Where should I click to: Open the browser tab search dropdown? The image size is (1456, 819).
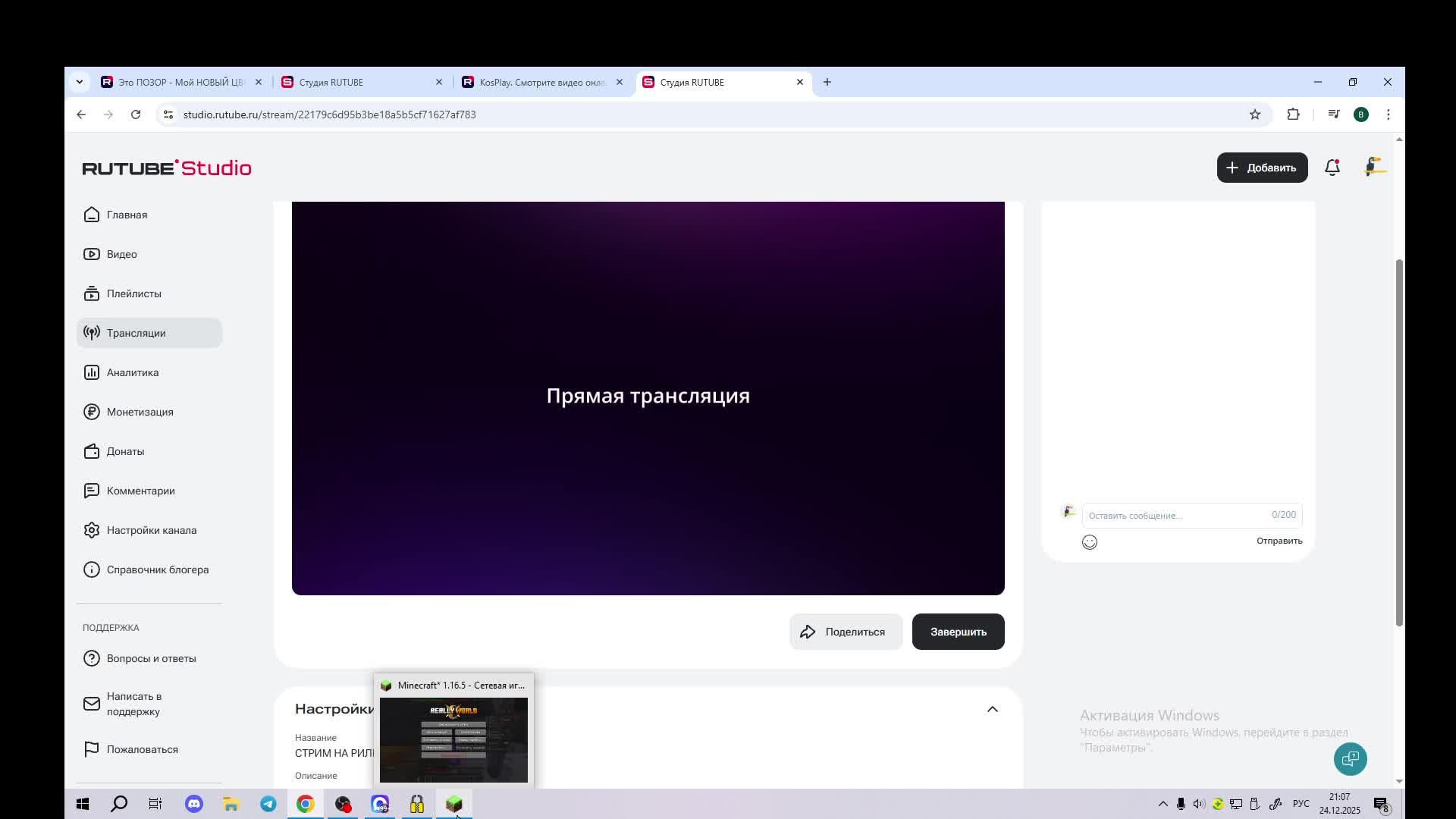click(x=80, y=82)
